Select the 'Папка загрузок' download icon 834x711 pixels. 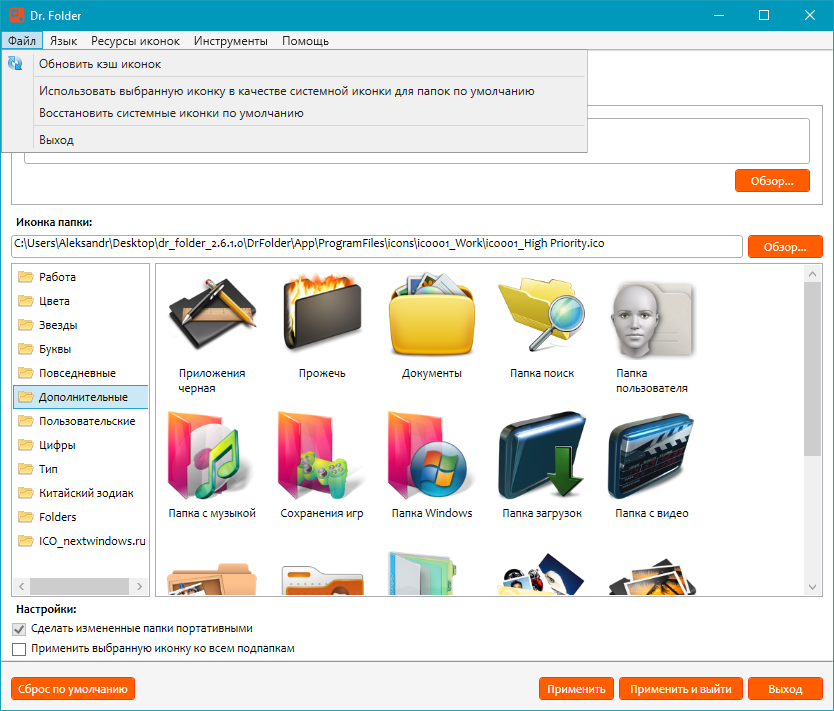[541, 455]
